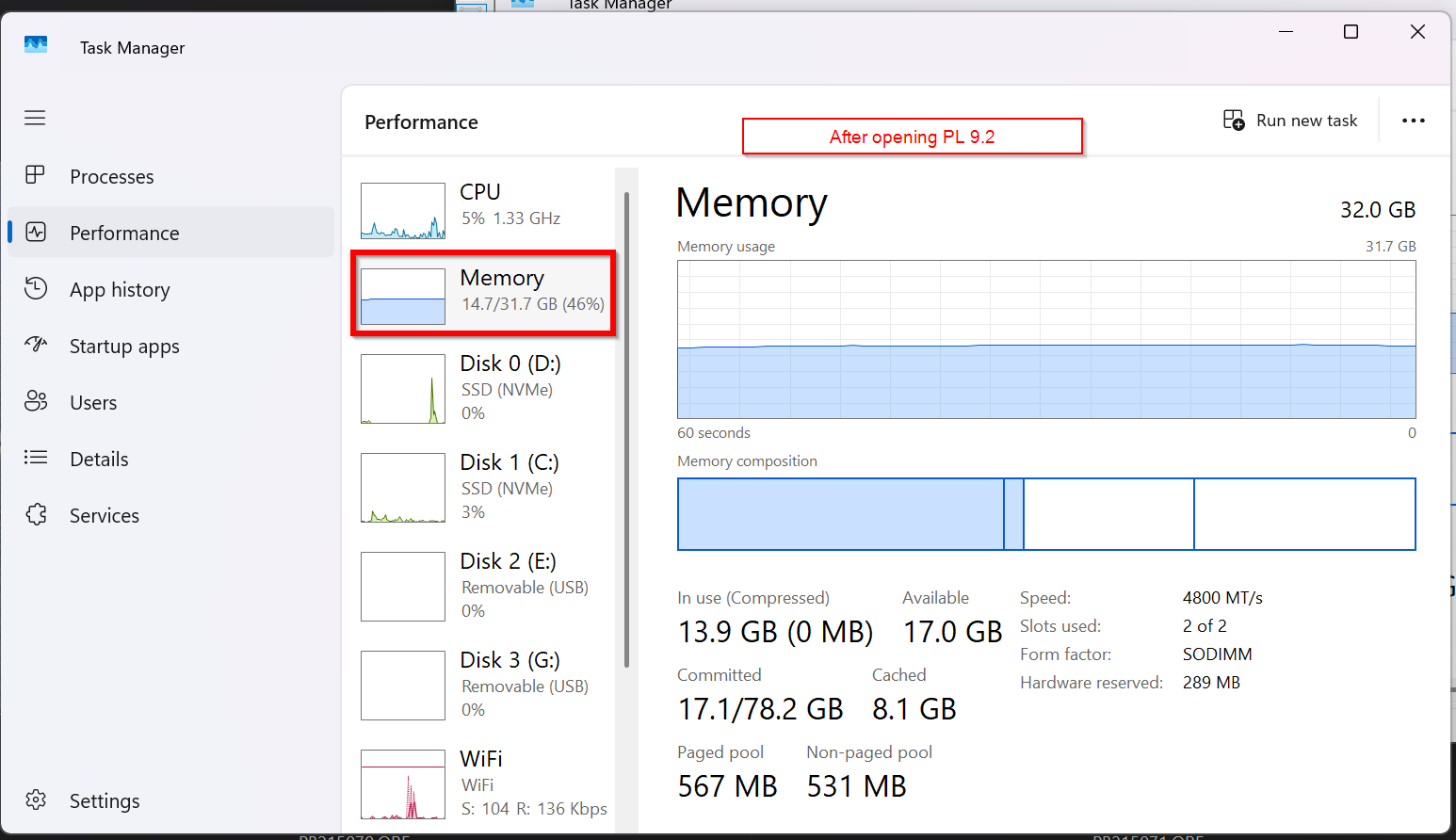Click the Memory composition bar
This screenshot has height=840, width=1456.
click(x=1045, y=514)
